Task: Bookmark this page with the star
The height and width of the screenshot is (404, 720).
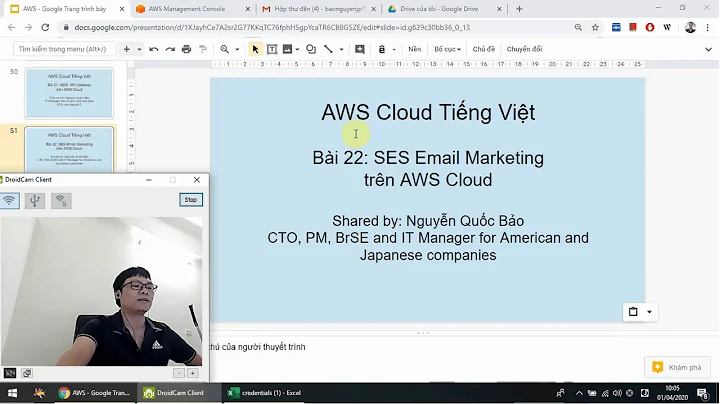Action: coord(595,28)
